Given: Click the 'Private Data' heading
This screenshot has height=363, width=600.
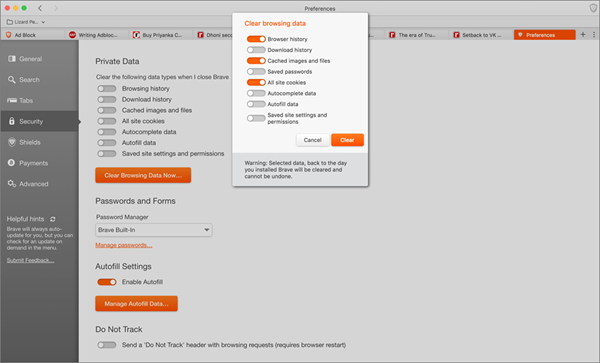Looking at the screenshot, I should click(x=117, y=61).
